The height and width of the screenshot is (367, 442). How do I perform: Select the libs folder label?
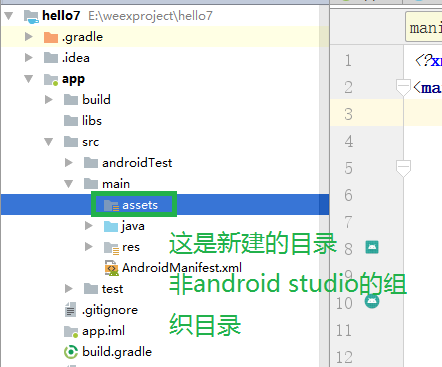pos(92,121)
